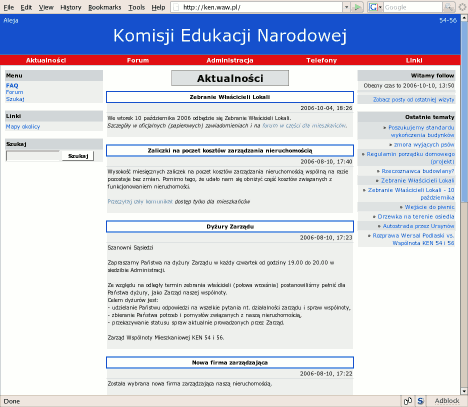Click the Komisji Edukacji Narodowej banner title
This screenshot has width=468, height=407.
[230, 35]
